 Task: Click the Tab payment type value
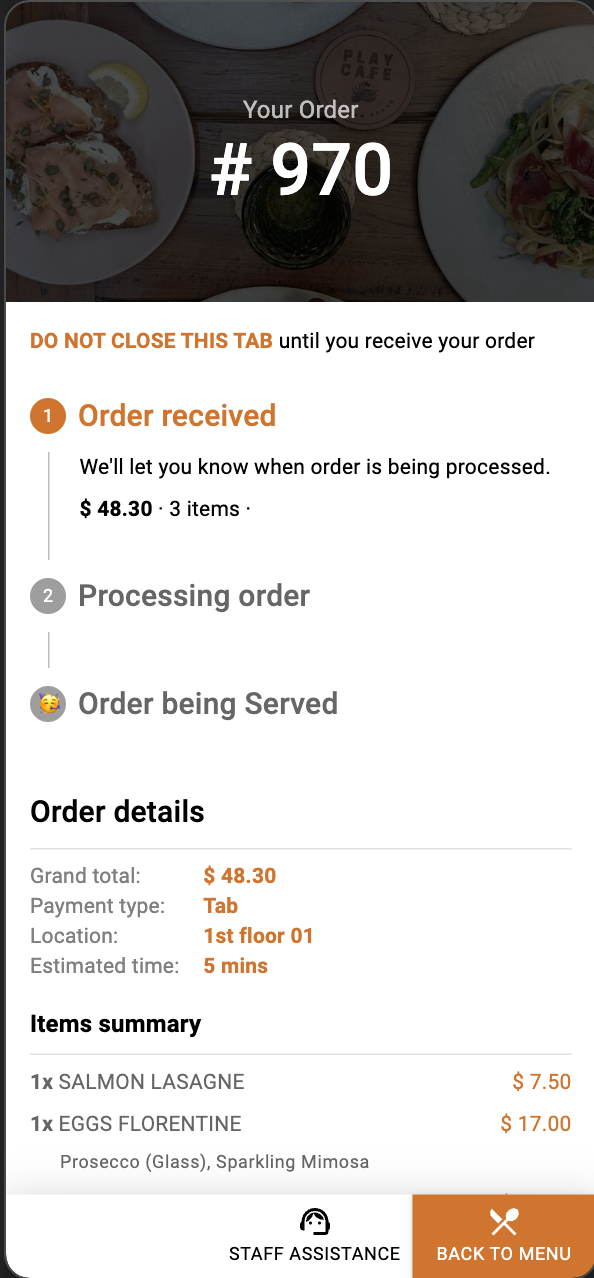point(221,906)
